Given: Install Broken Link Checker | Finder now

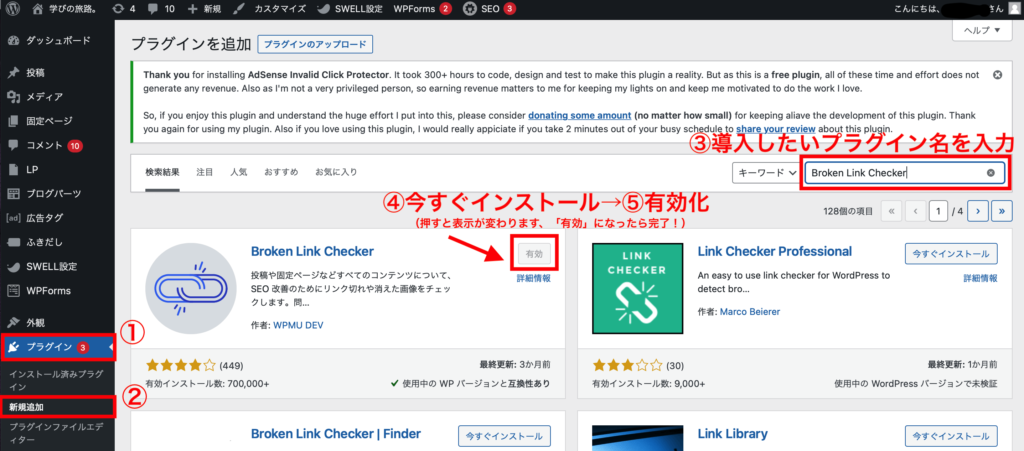Looking at the screenshot, I should point(505,435).
